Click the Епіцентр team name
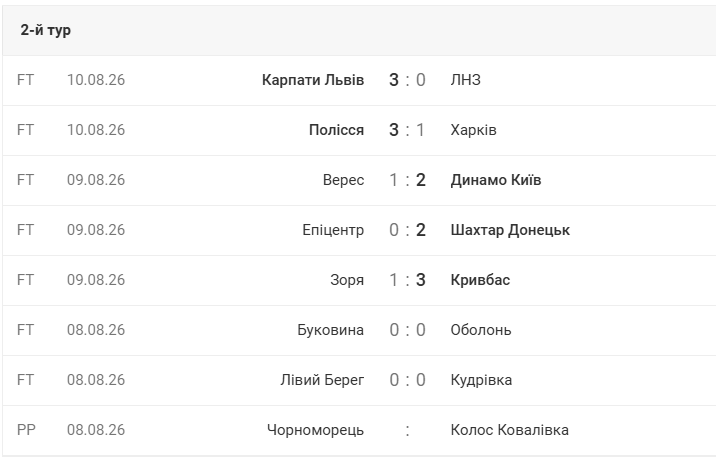The image size is (716, 457). (x=333, y=230)
